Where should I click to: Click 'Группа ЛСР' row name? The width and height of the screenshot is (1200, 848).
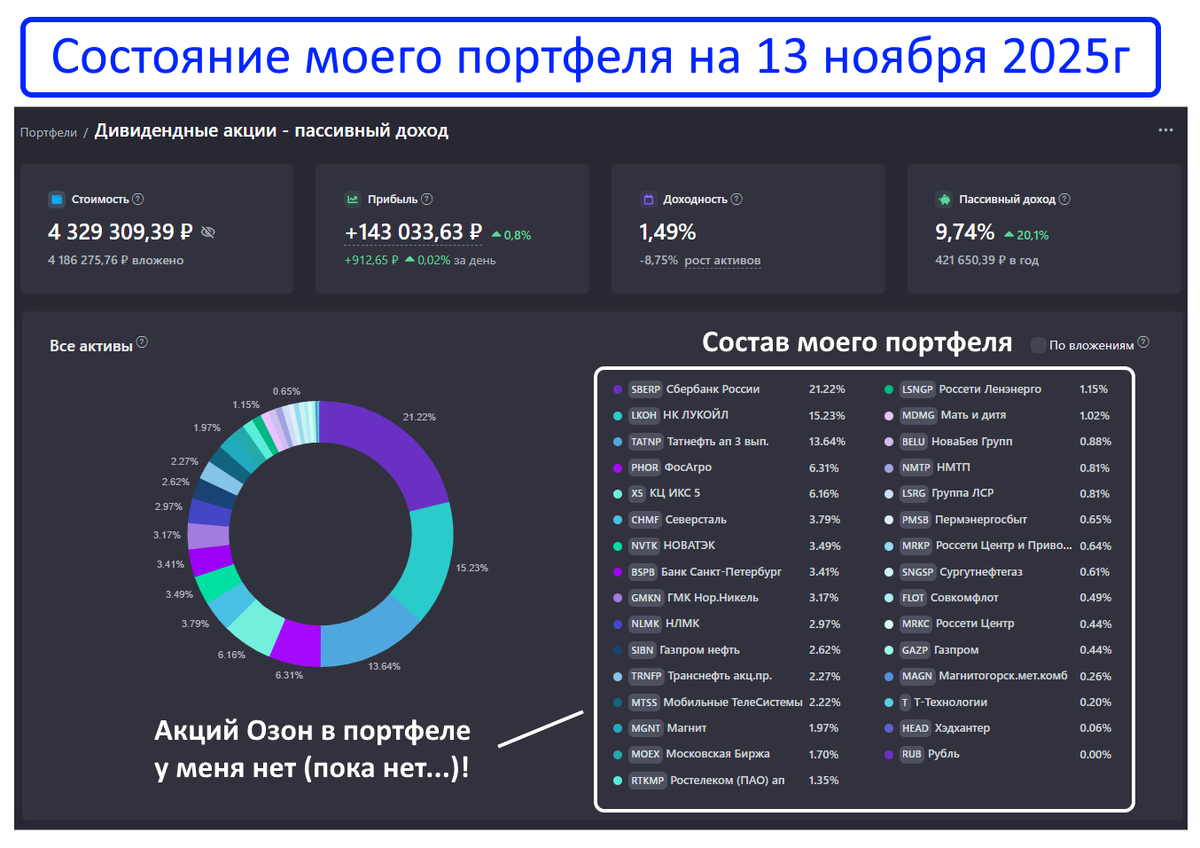[x=963, y=493]
